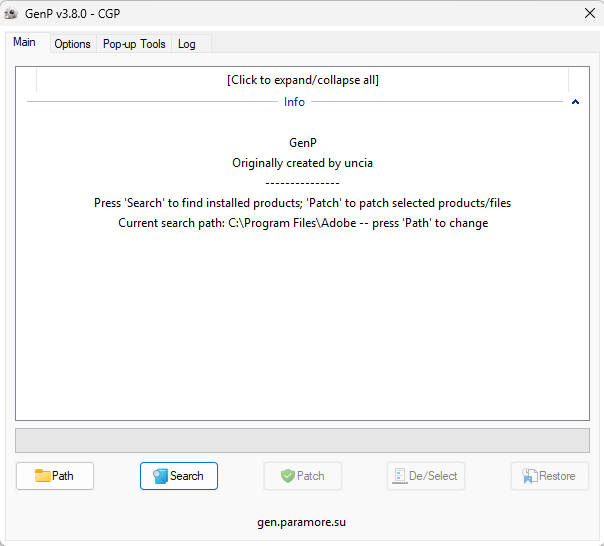The width and height of the screenshot is (604, 546).
Task: Switch to the Main tab
Action: 24,42
